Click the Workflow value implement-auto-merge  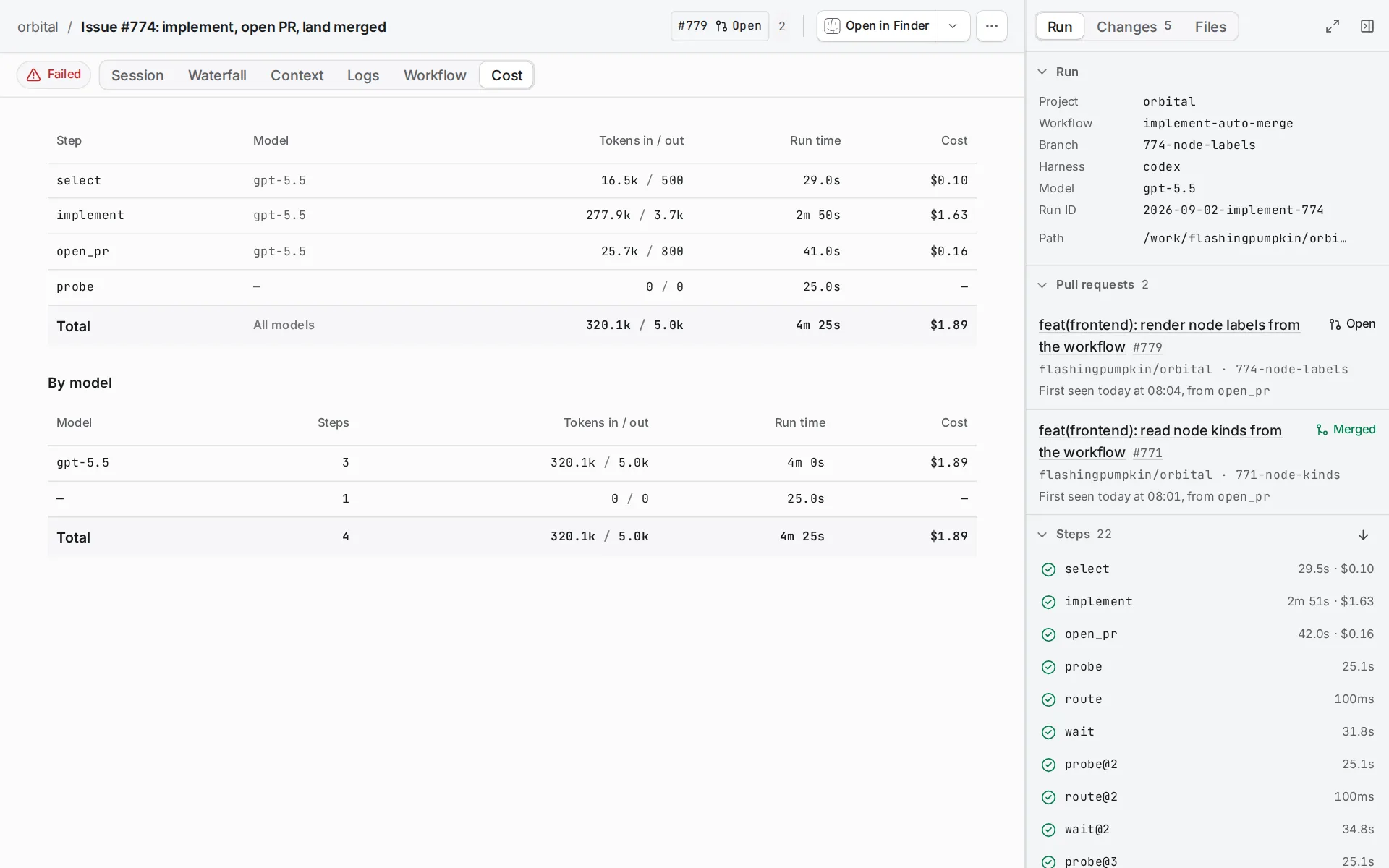click(1218, 124)
